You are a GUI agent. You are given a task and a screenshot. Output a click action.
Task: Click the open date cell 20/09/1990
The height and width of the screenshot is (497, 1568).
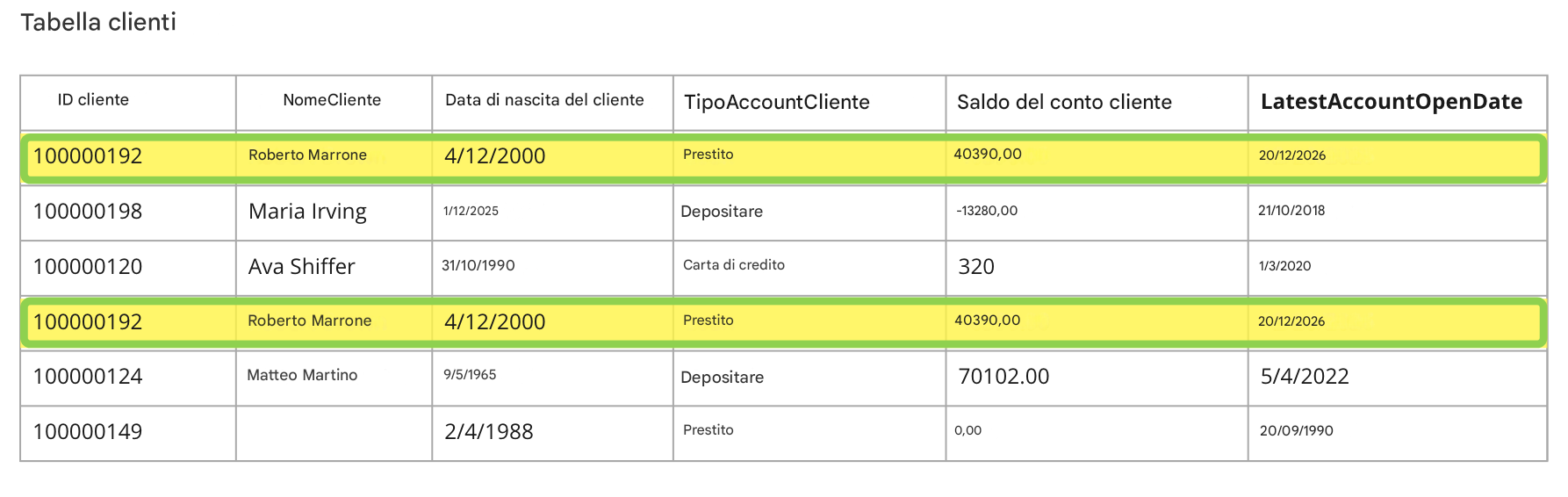(x=1398, y=433)
